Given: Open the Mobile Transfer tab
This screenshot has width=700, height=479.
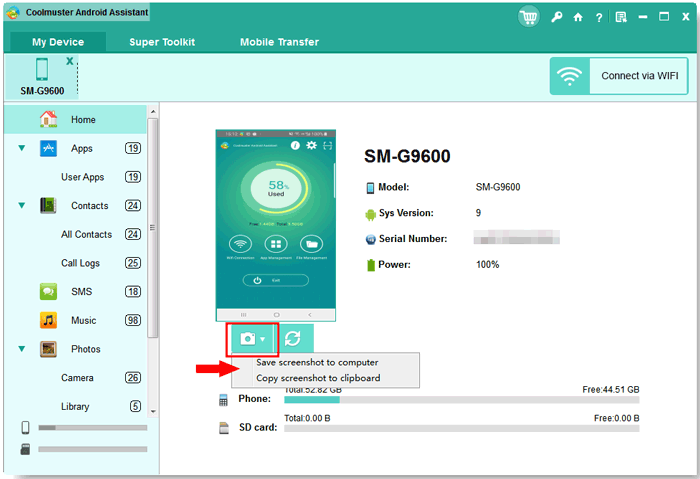Looking at the screenshot, I should (x=279, y=42).
